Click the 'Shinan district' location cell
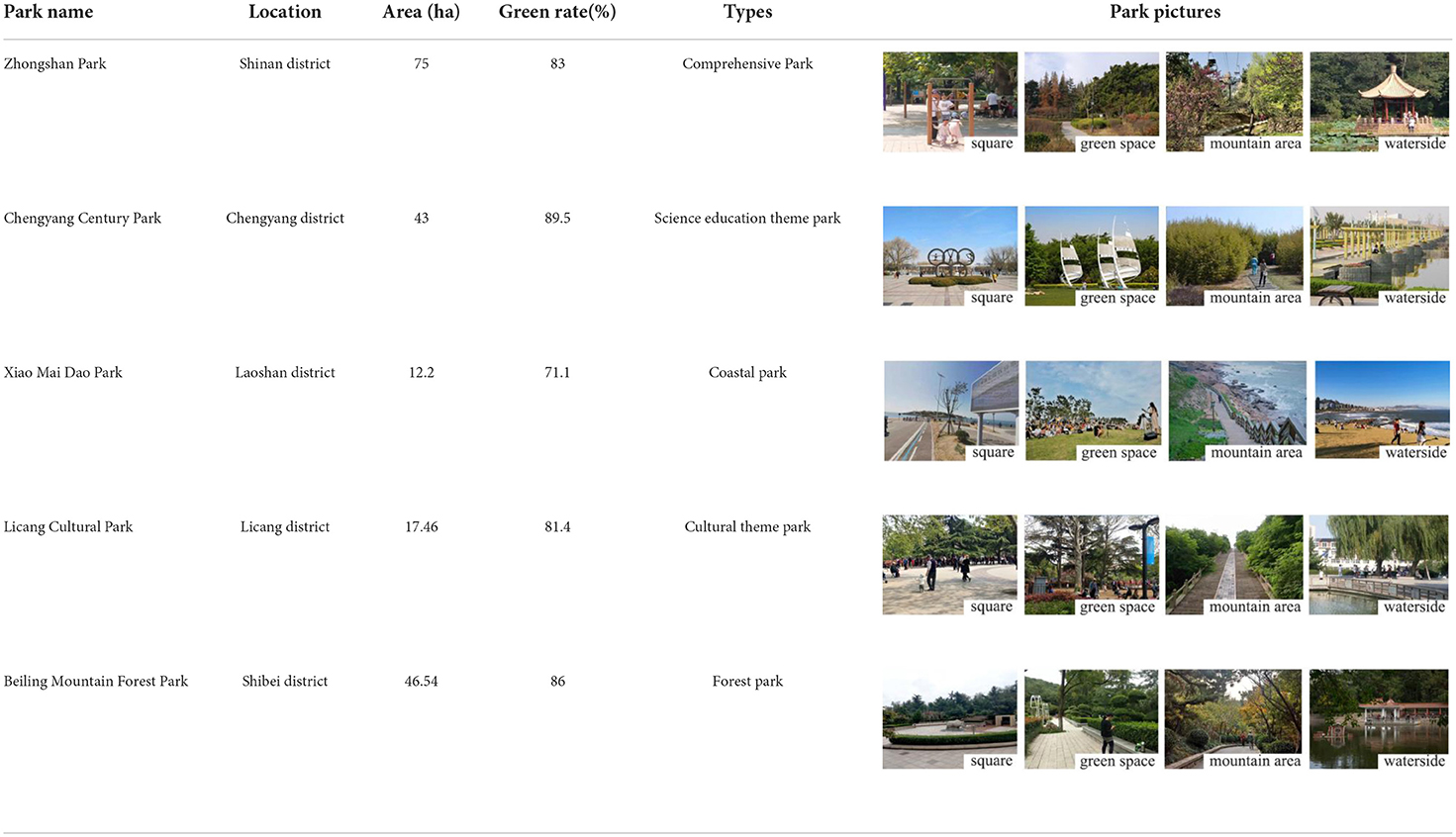1456x837 pixels. 285,63
